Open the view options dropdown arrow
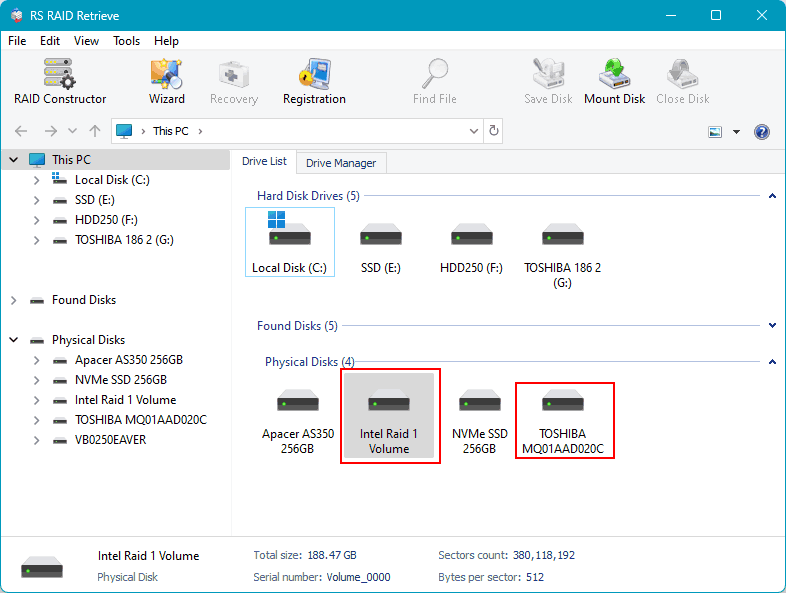 (736, 132)
